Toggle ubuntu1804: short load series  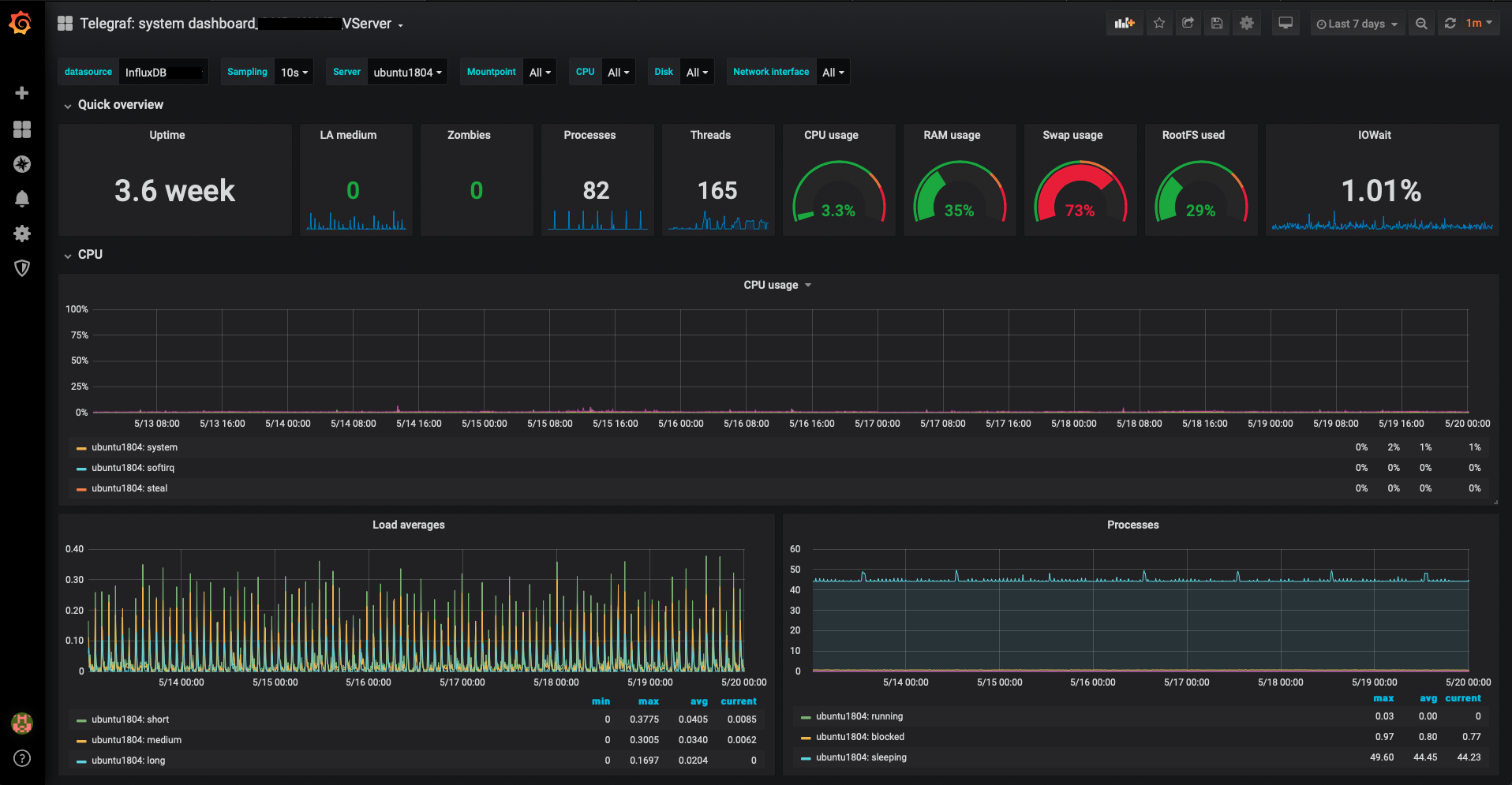(x=130, y=720)
